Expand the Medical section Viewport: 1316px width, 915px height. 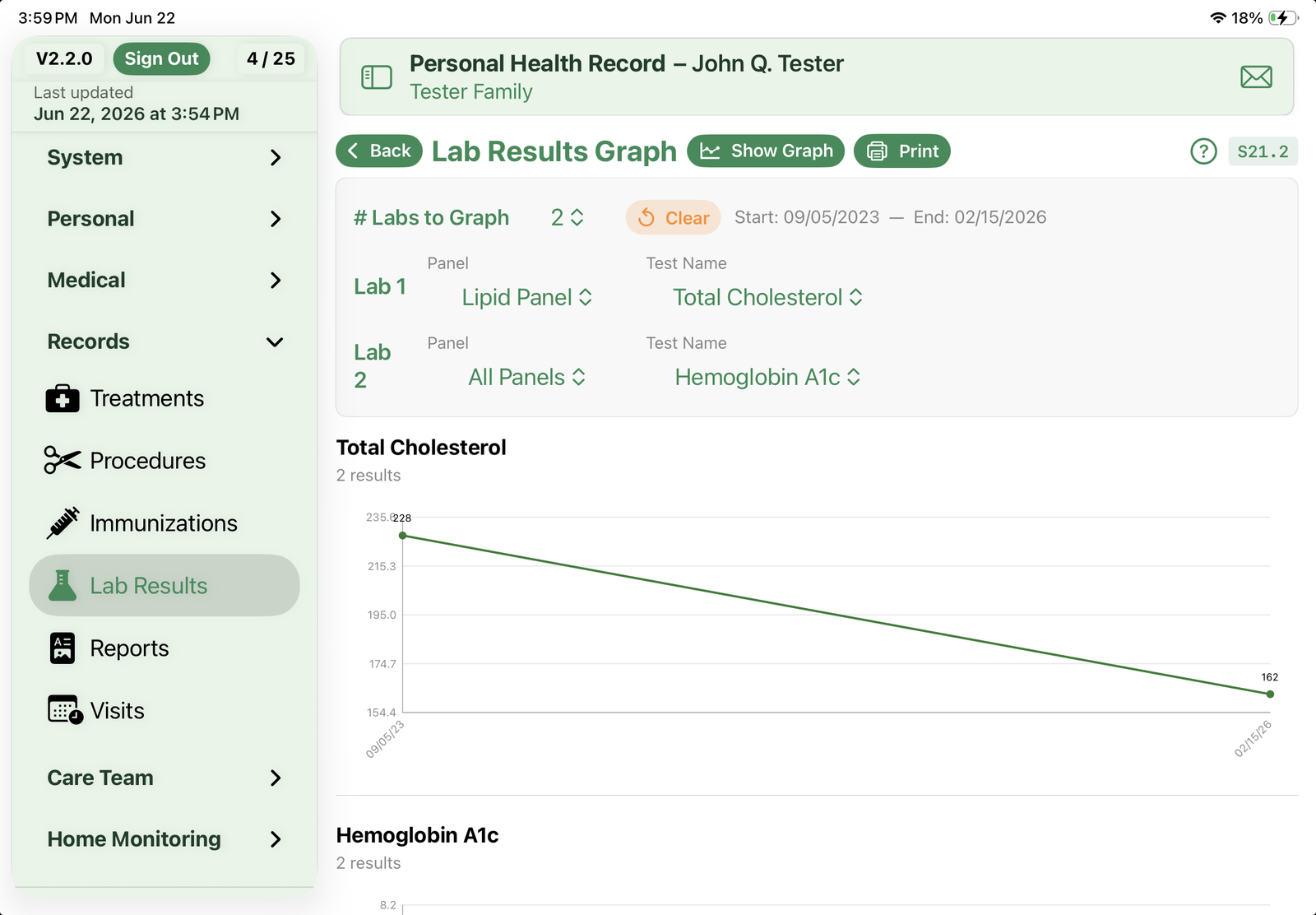[164, 280]
